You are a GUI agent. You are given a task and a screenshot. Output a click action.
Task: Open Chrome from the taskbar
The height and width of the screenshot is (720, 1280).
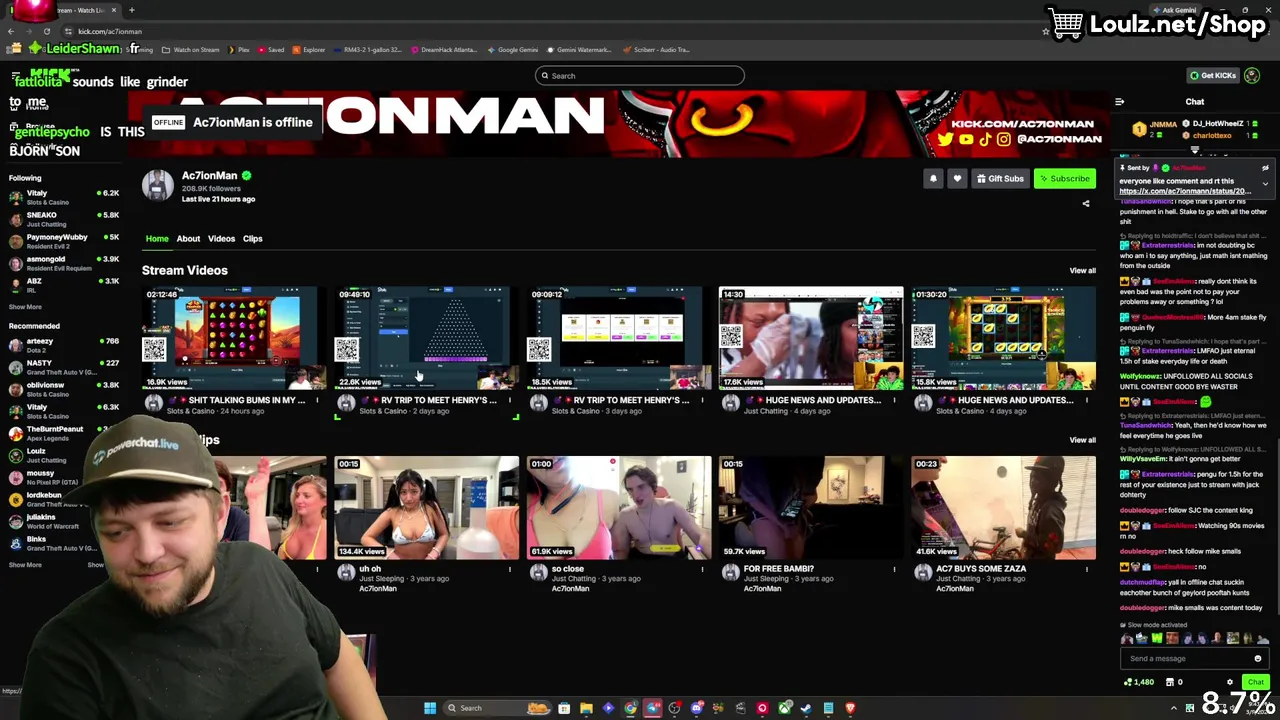tap(630, 708)
